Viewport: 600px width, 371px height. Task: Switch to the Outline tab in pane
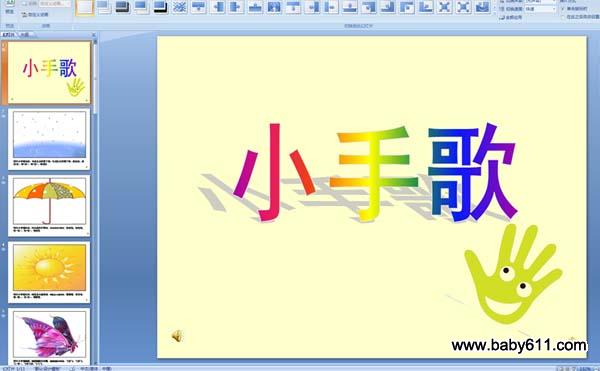pyautogui.click(x=25, y=34)
